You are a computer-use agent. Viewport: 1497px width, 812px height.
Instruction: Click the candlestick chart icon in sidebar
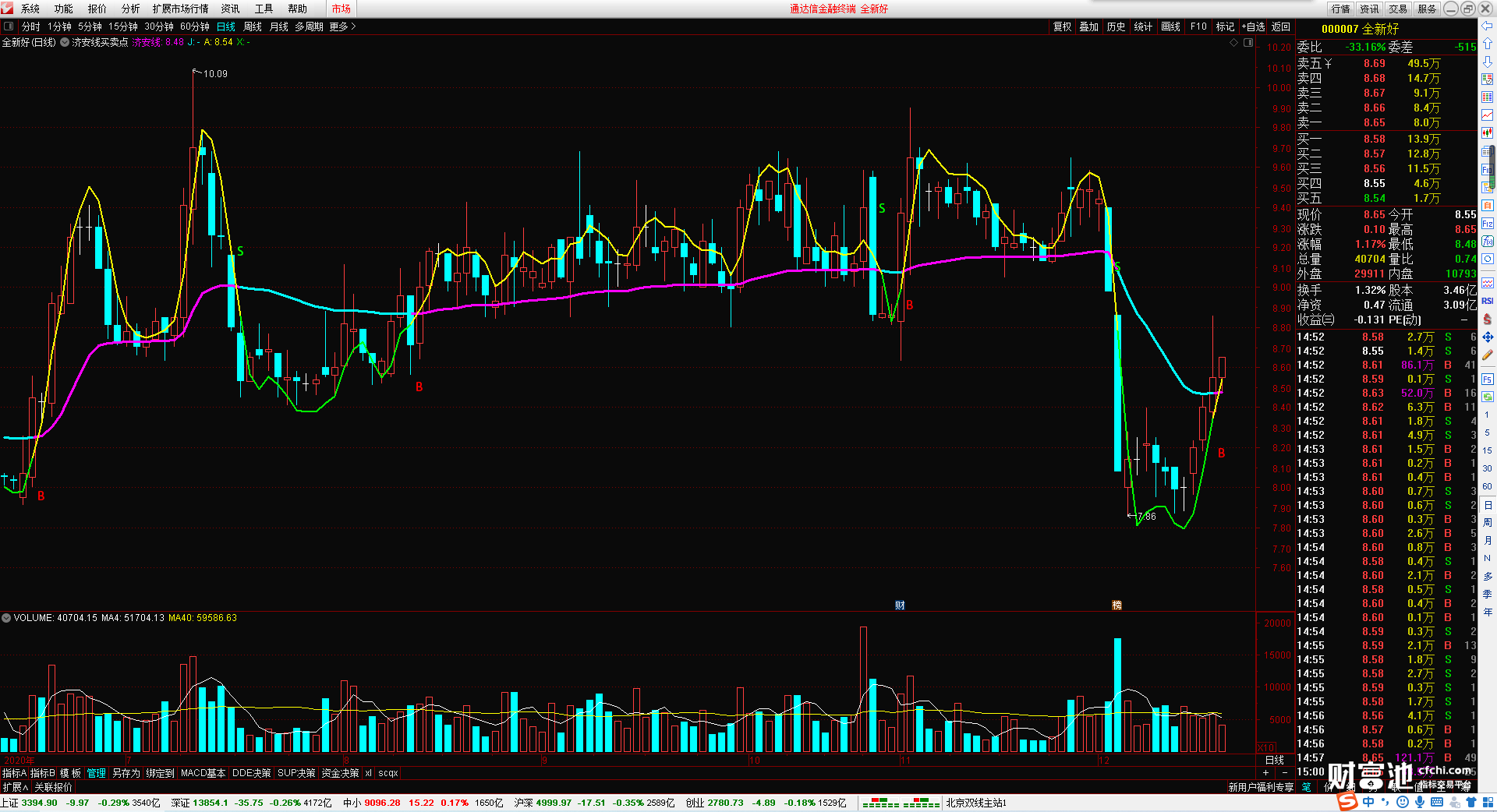coord(1488,133)
